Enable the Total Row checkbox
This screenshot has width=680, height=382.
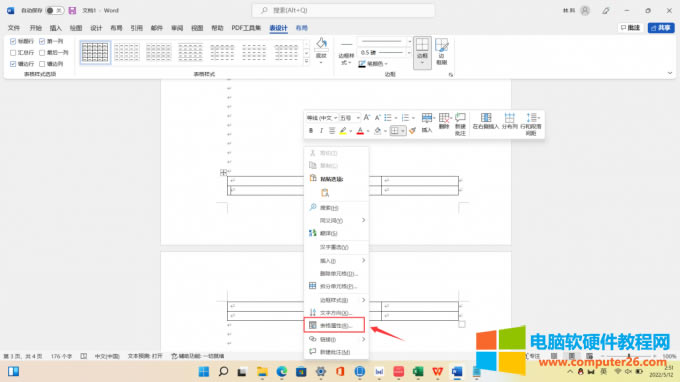pyautogui.click(x=13, y=52)
